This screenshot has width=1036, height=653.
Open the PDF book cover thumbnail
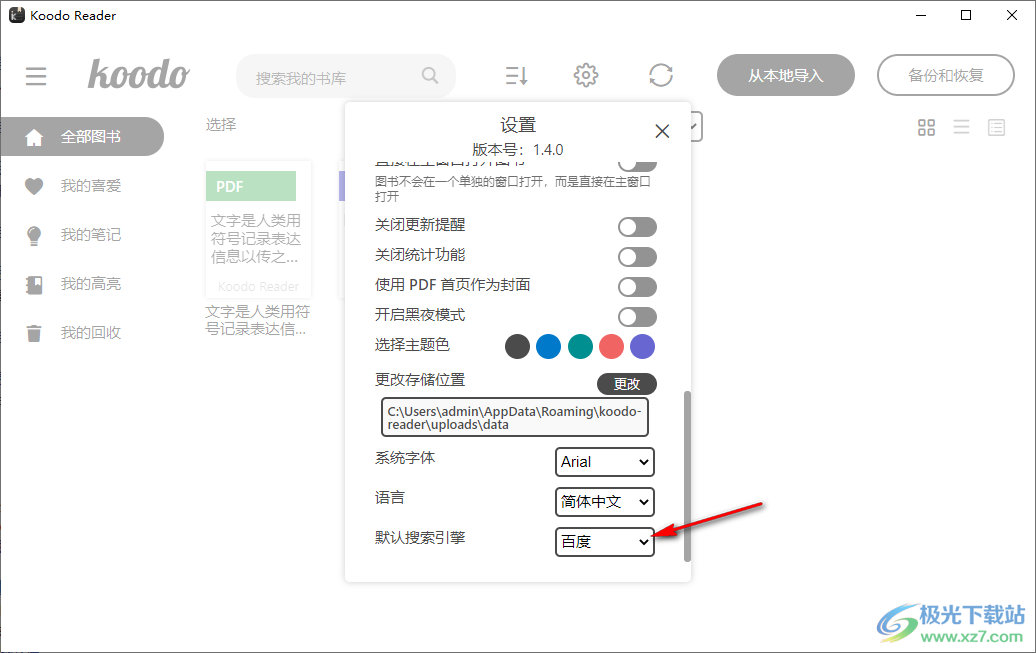coord(258,229)
